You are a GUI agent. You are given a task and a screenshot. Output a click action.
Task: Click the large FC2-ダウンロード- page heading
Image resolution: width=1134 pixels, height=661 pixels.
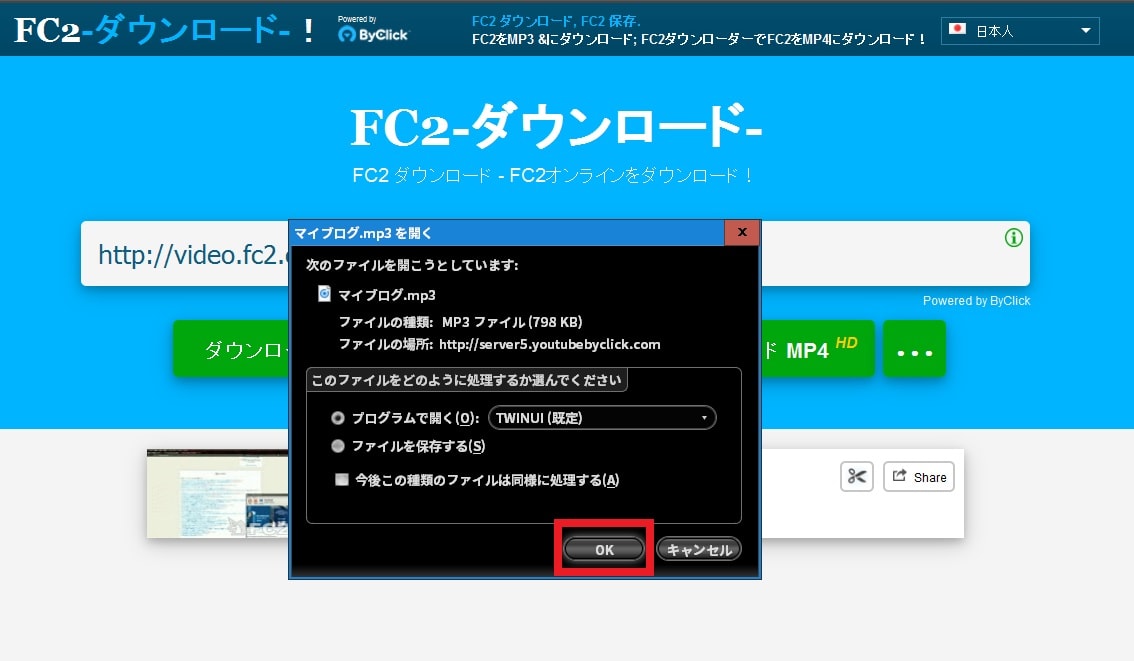[555, 127]
